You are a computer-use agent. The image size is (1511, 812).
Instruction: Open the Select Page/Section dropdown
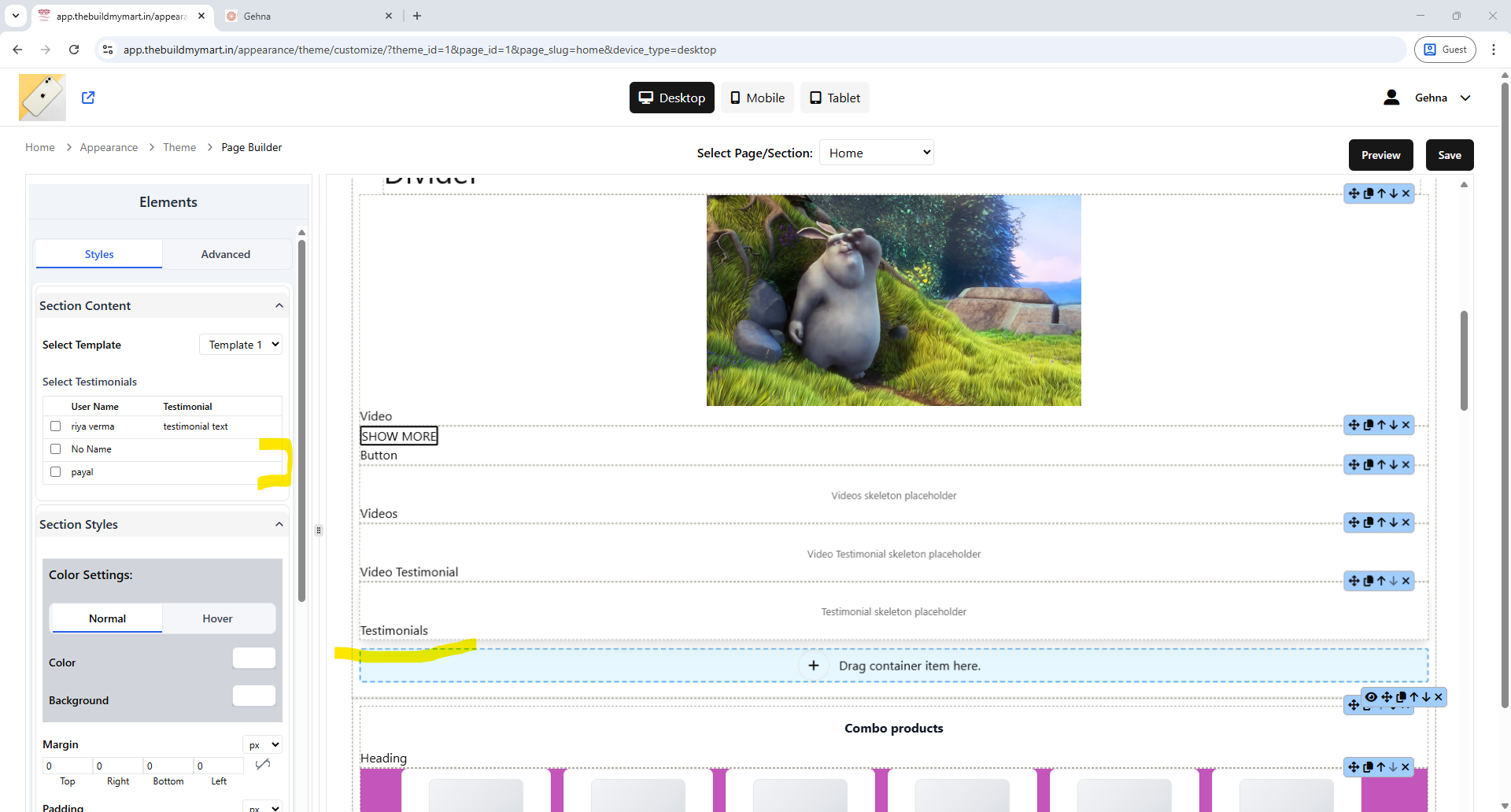tap(877, 153)
